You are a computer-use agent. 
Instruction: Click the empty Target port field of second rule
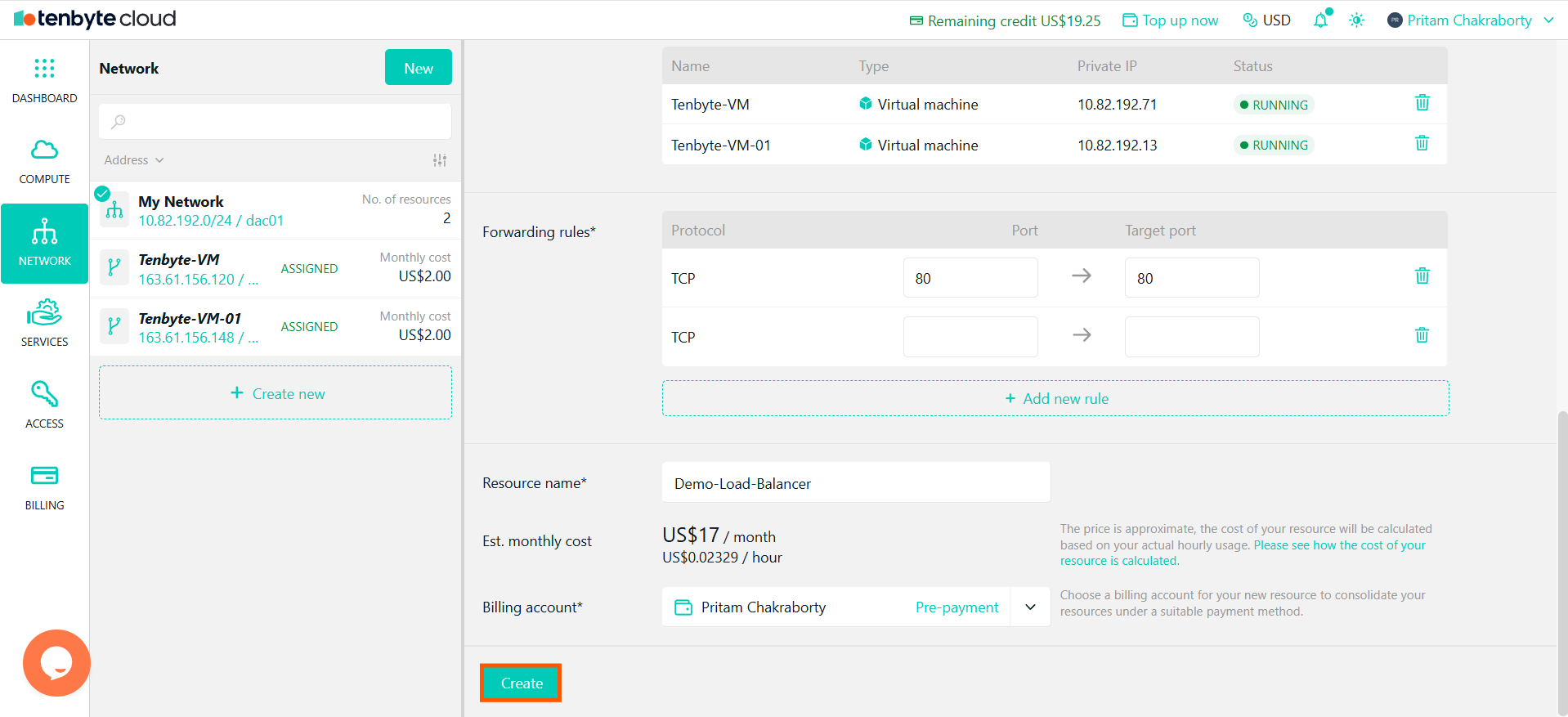click(1192, 337)
